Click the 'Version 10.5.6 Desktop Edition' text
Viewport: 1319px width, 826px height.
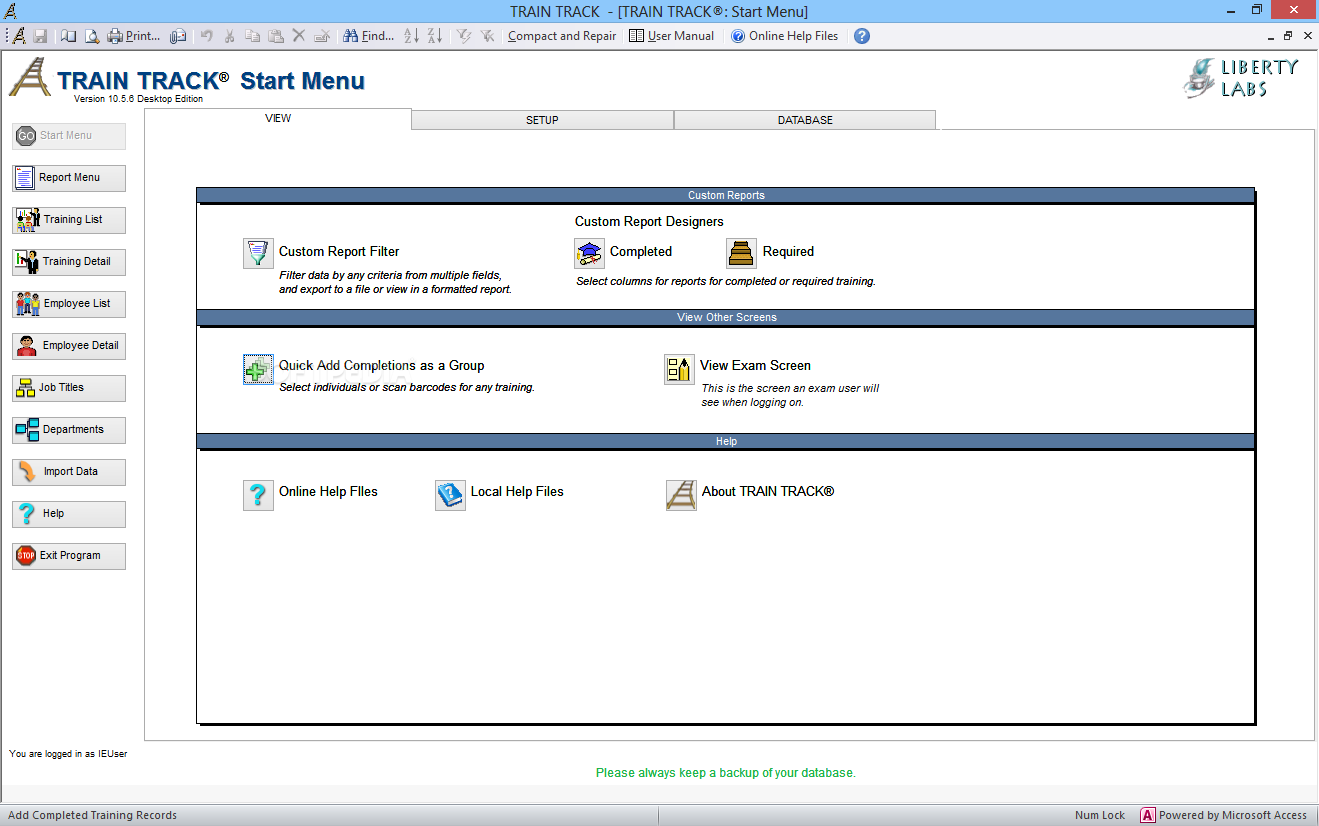(138, 99)
